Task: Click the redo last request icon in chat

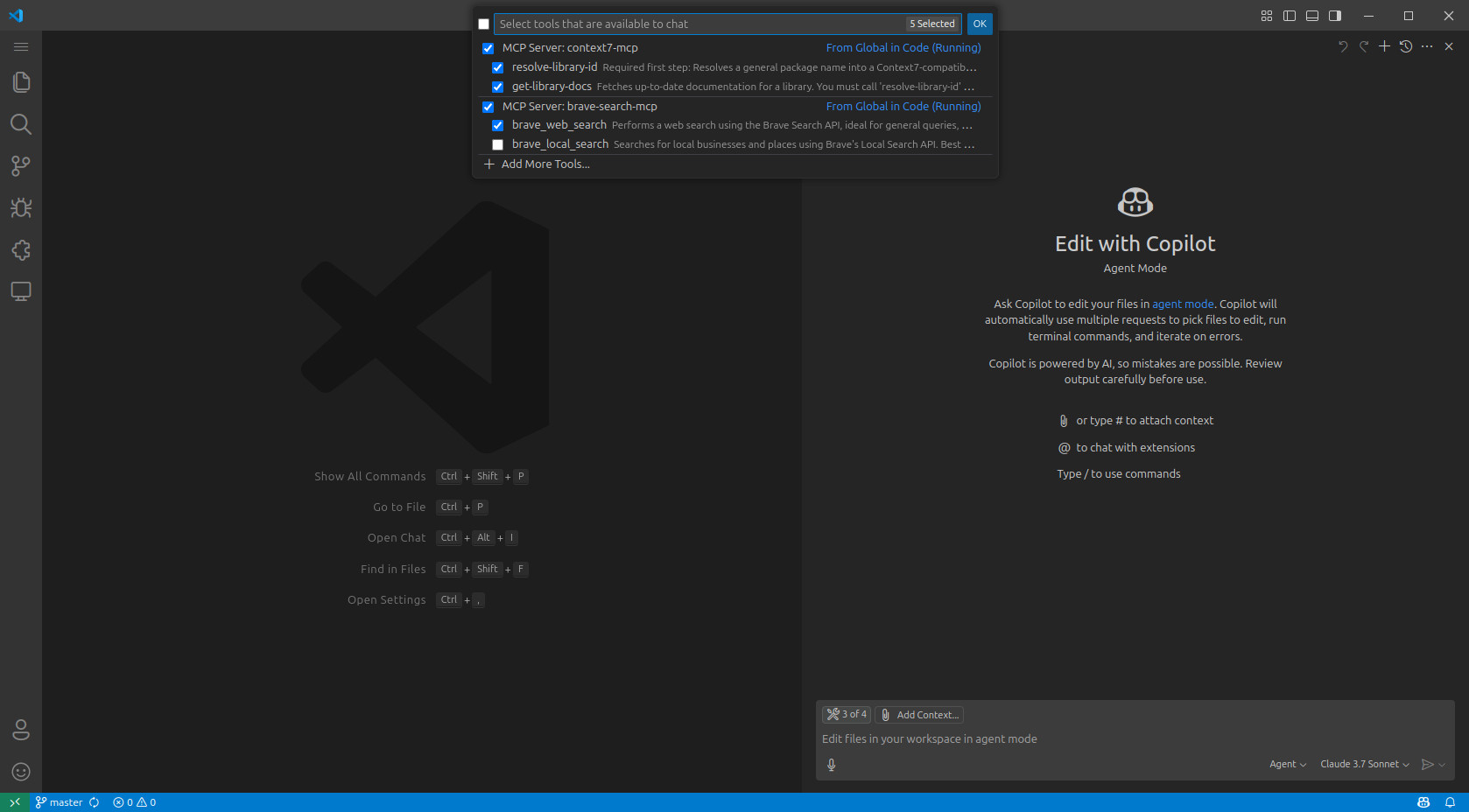Action: (x=1364, y=46)
